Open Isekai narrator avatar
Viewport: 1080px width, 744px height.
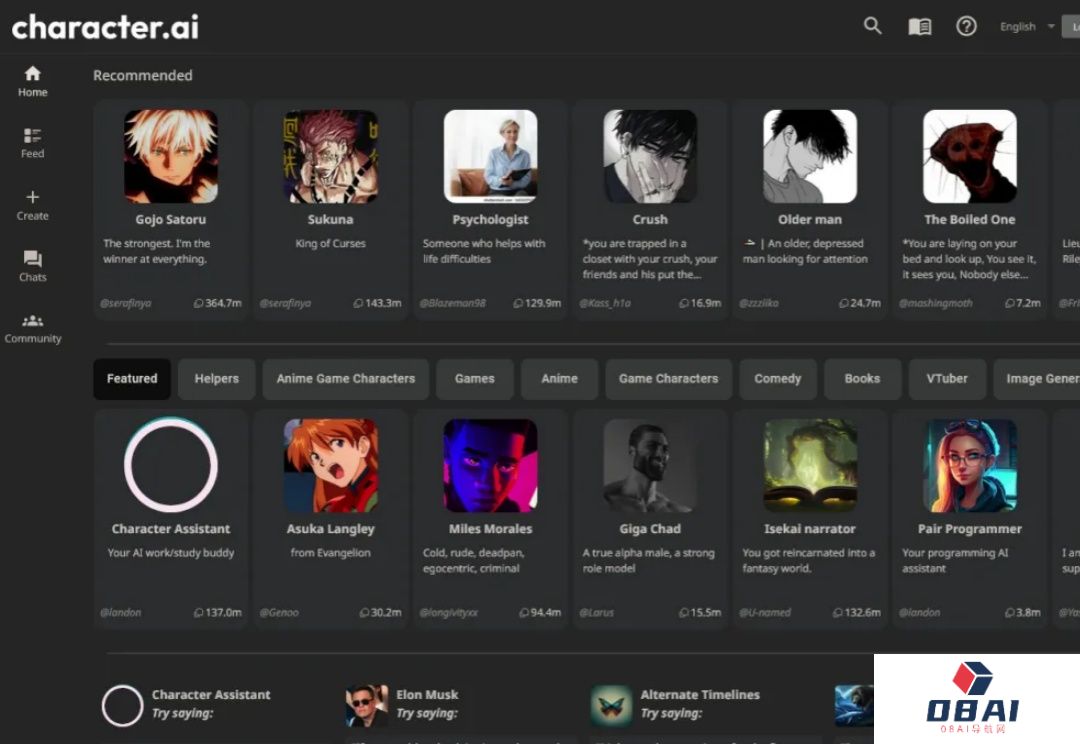pyautogui.click(x=810, y=466)
